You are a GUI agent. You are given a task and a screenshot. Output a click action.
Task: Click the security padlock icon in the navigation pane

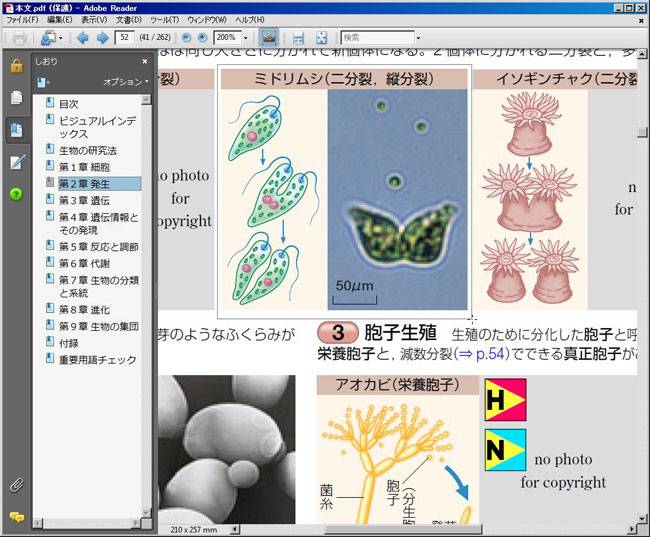(16, 65)
